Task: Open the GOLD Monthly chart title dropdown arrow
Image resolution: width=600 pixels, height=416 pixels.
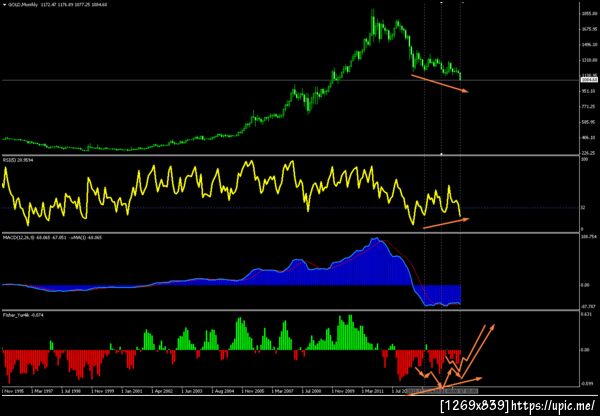Action: pyautogui.click(x=5, y=5)
